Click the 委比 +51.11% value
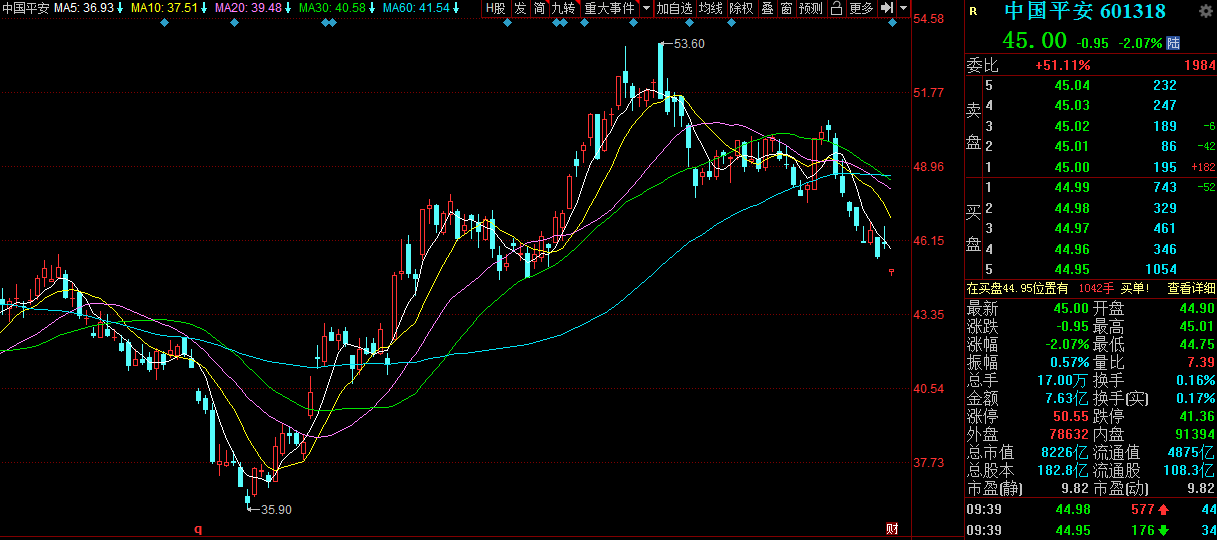1217x540 pixels. (x=1062, y=65)
